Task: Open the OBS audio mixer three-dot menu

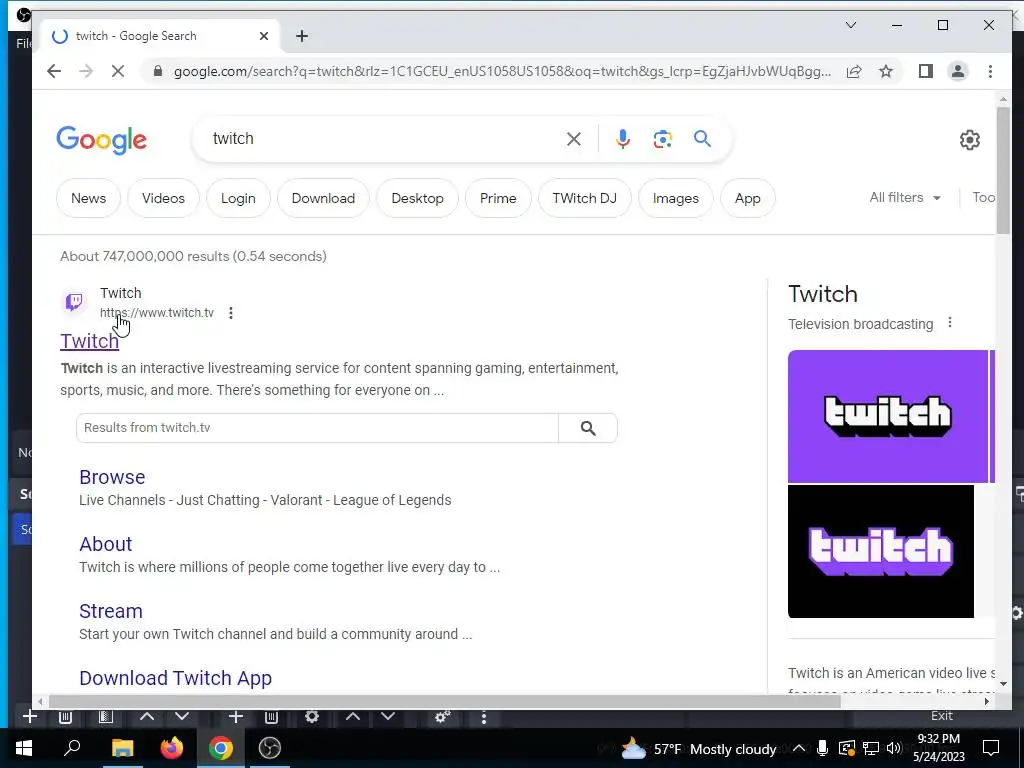Action: 483,717
